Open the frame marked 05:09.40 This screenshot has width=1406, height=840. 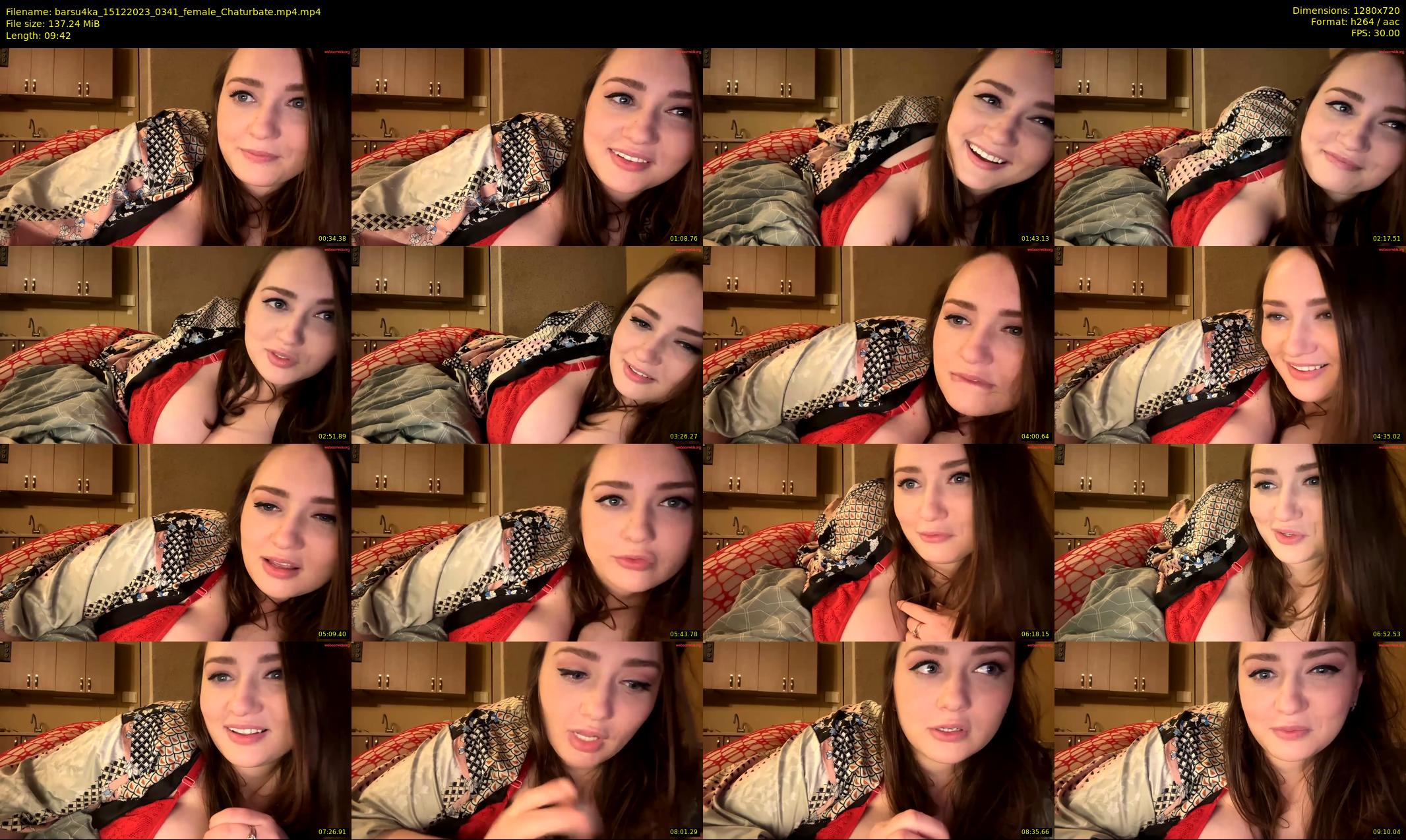pos(175,542)
